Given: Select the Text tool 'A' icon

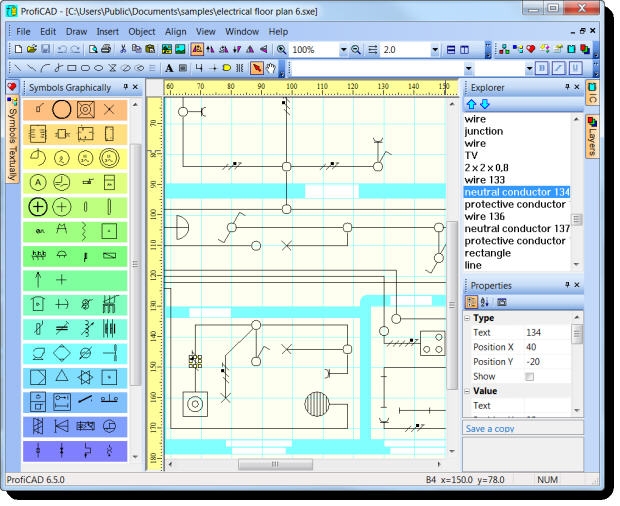Looking at the screenshot, I should (169, 68).
